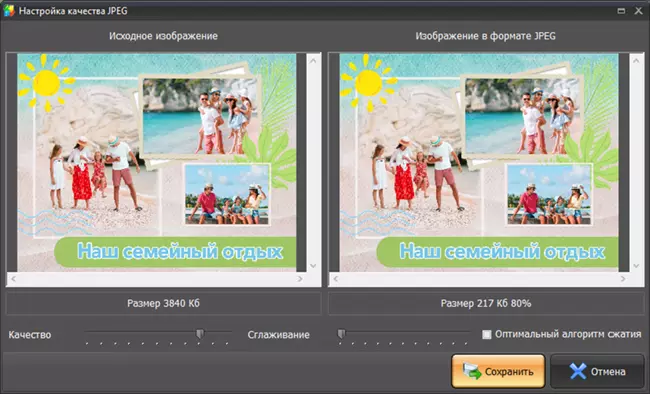Click the JPEG format preview picture
The image size is (650, 394).
[479, 163]
